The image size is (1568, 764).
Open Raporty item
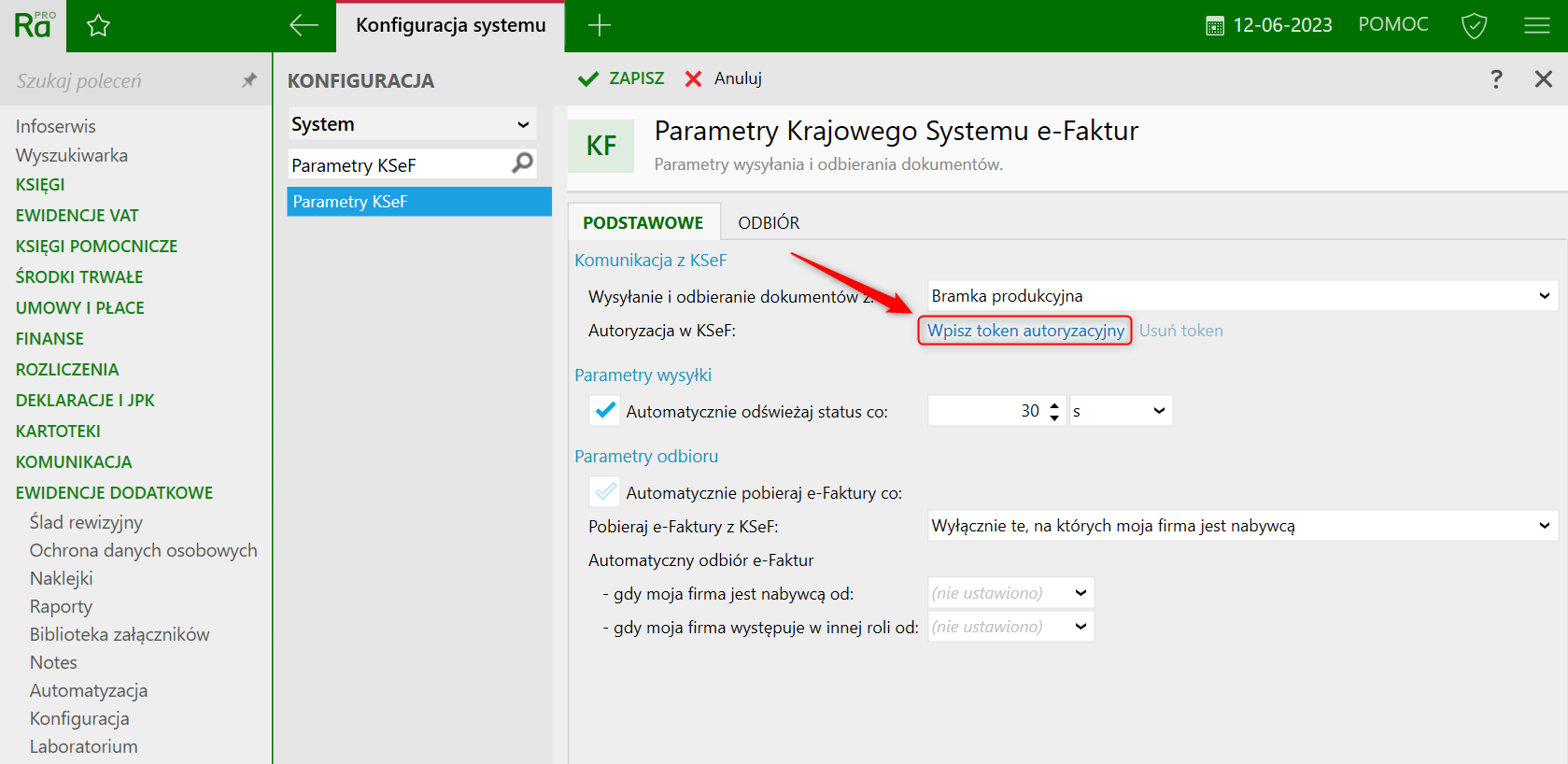61,606
